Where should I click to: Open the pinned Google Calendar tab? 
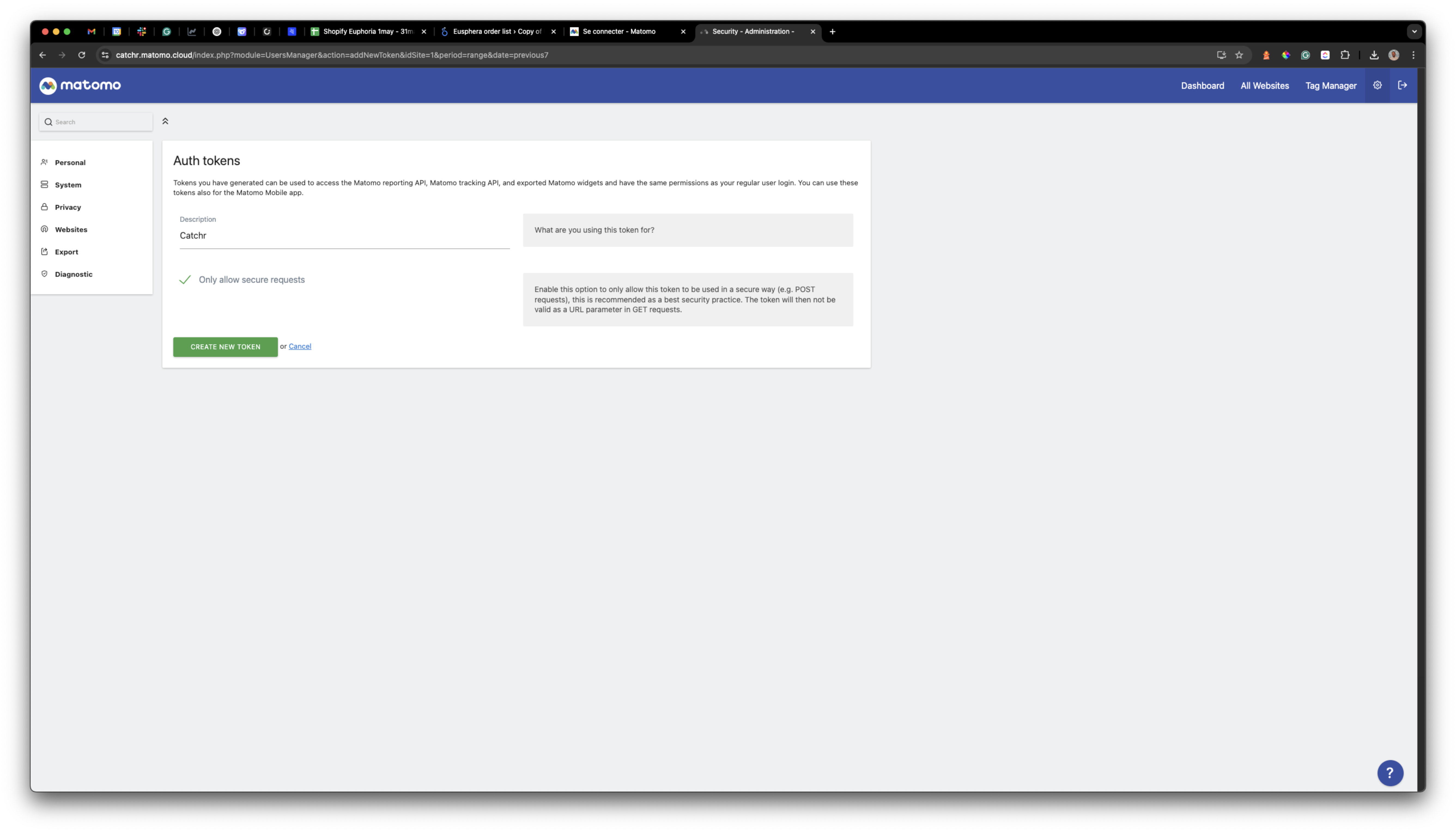coord(117,31)
